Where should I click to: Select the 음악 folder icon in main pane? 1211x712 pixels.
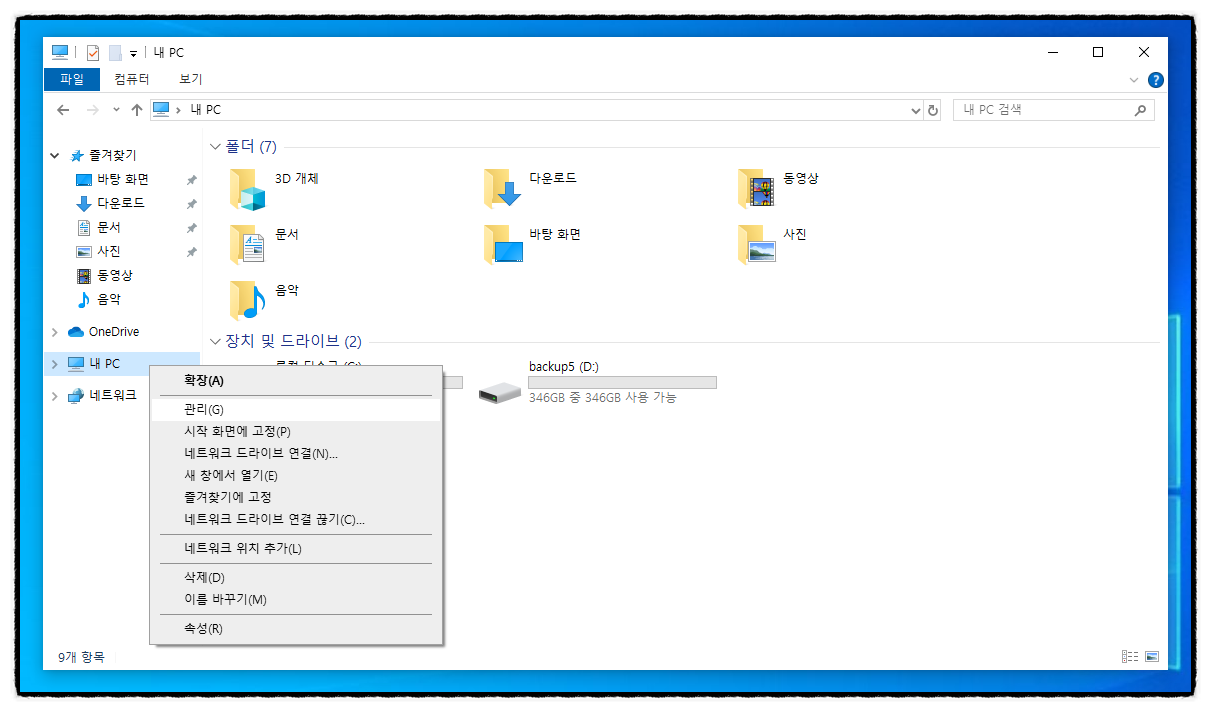tap(248, 299)
